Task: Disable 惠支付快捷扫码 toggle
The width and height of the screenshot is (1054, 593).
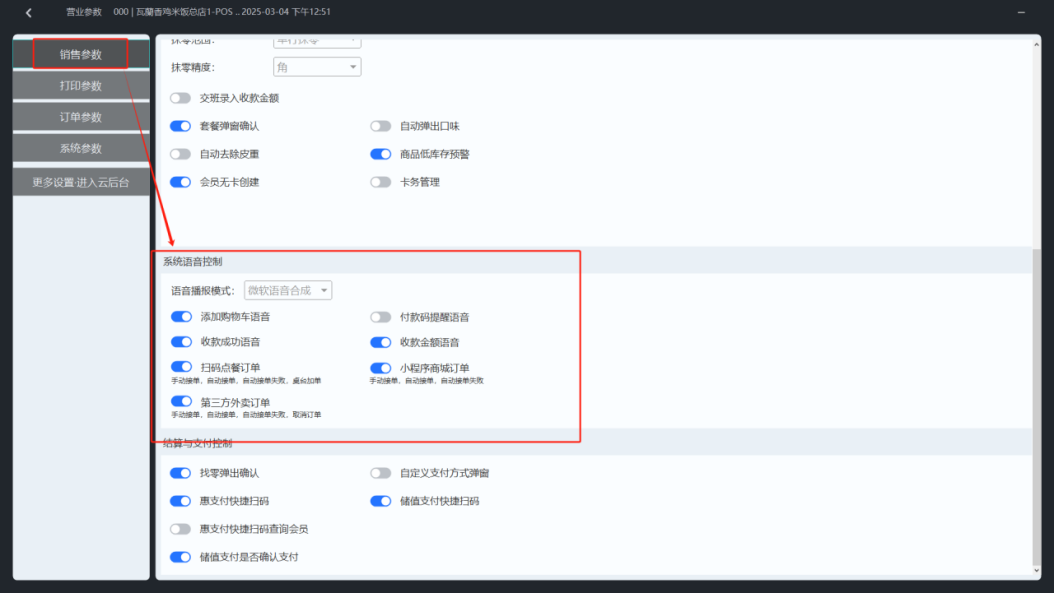Action: [x=180, y=501]
